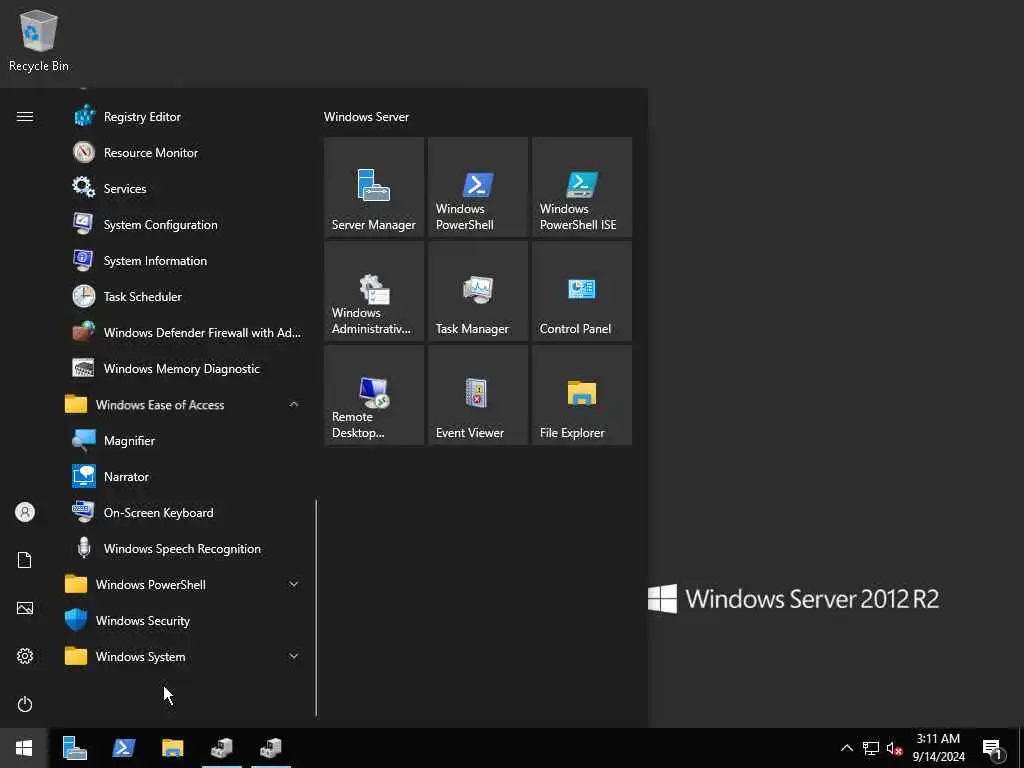This screenshot has height=768, width=1024.
Task: Click the muted volume tray icon
Action: (894, 748)
